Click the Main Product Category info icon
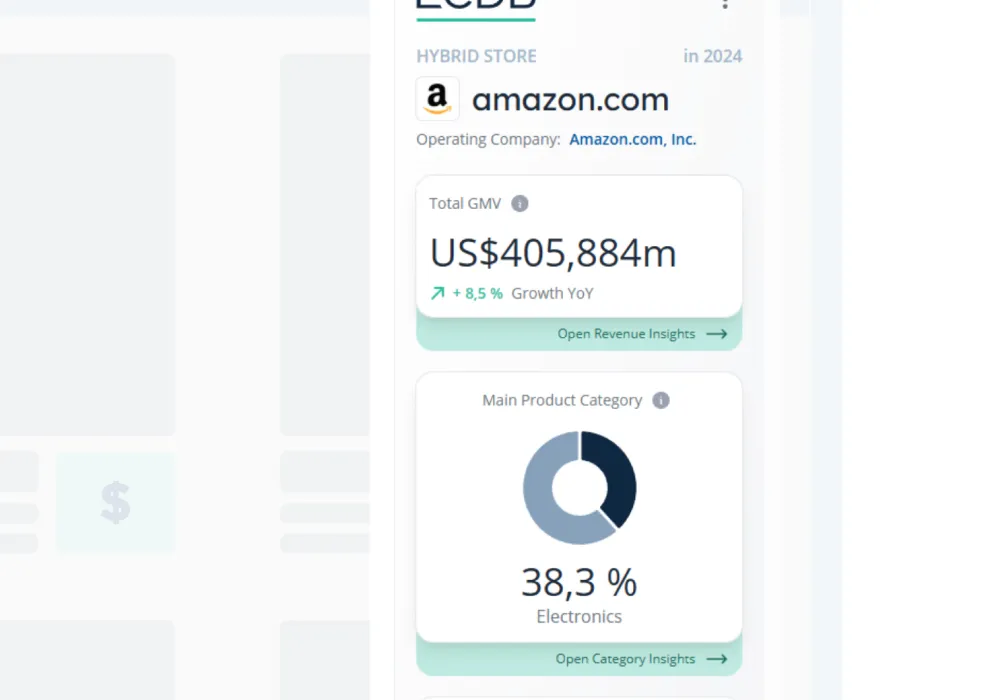 coord(660,400)
